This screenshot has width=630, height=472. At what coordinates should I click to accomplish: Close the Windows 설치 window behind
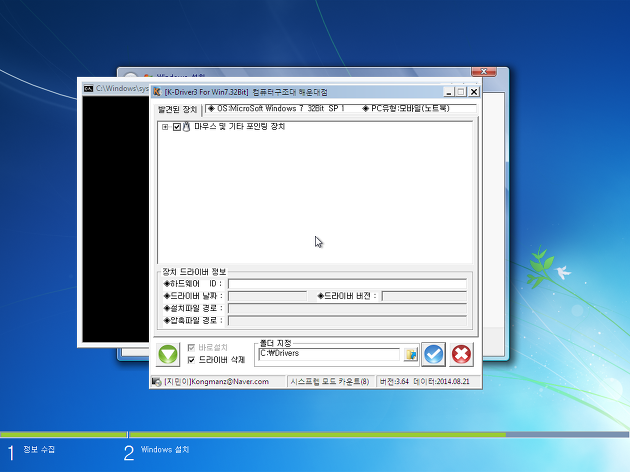pyautogui.click(x=484, y=72)
